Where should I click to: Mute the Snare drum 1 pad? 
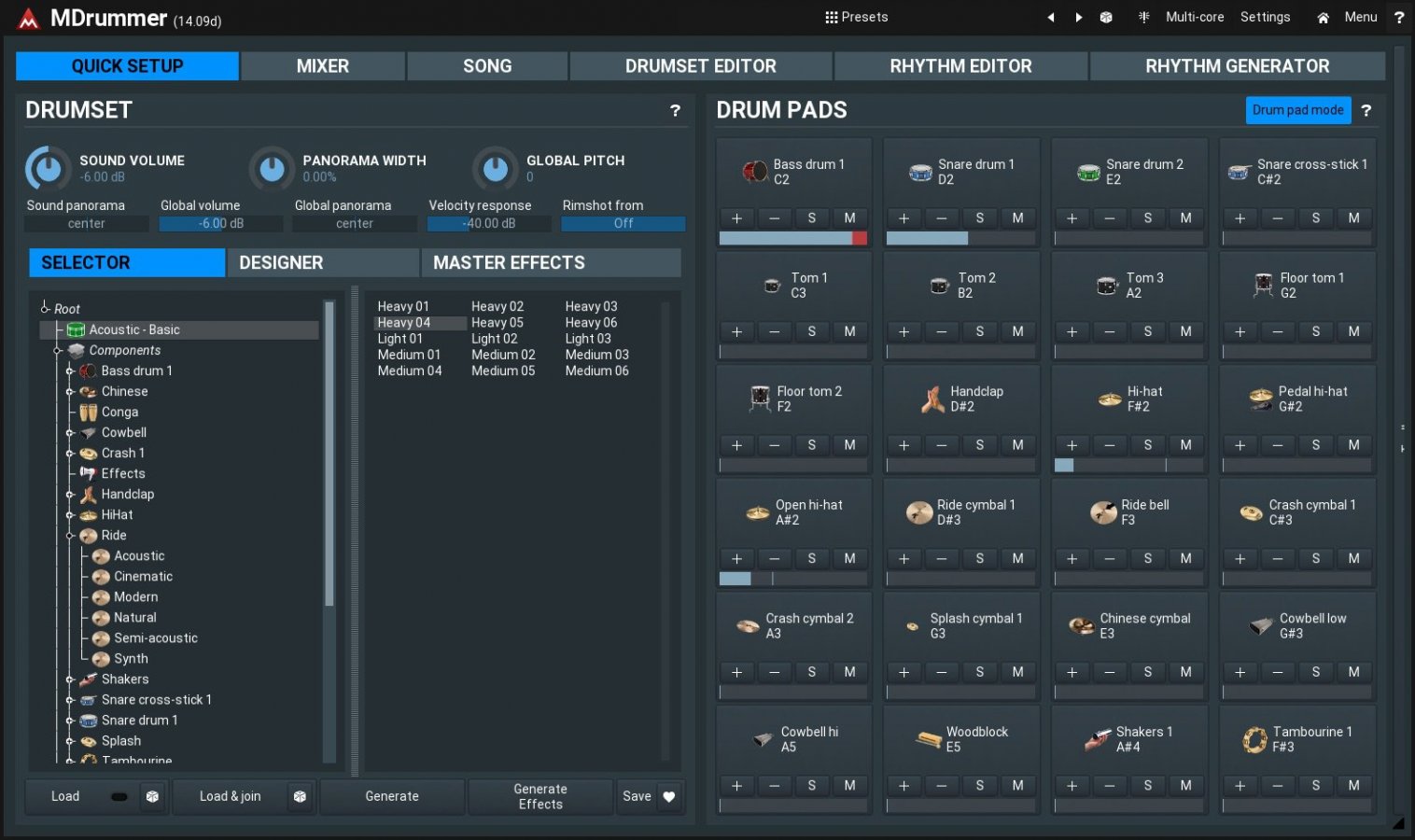click(1017, 218)
